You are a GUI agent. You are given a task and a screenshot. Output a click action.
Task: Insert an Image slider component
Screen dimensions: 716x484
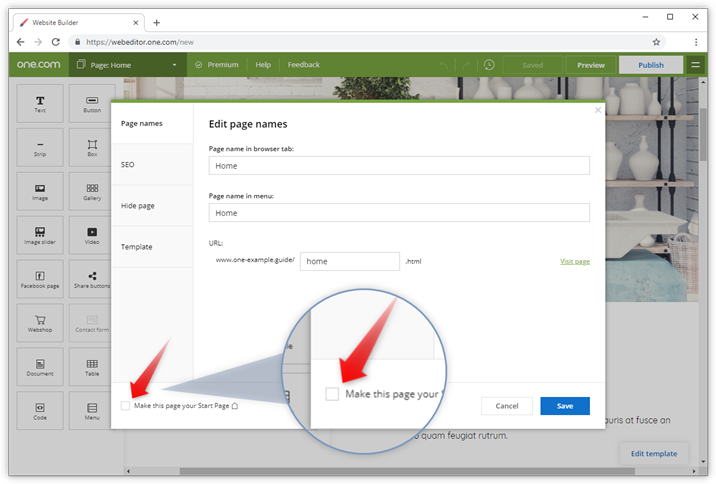click(40, 235)
